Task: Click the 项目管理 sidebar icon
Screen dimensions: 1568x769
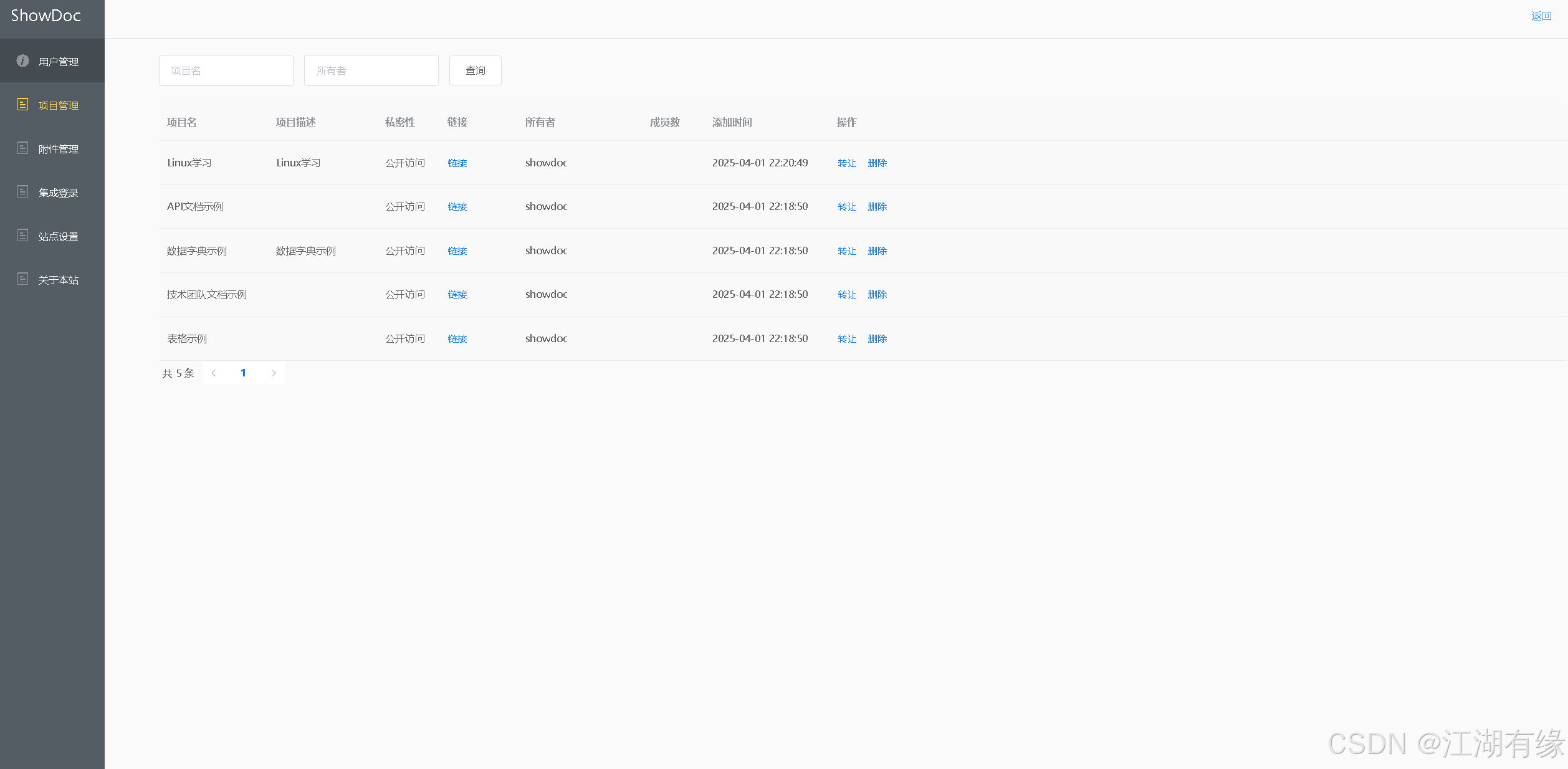Action: pos(22,104)
